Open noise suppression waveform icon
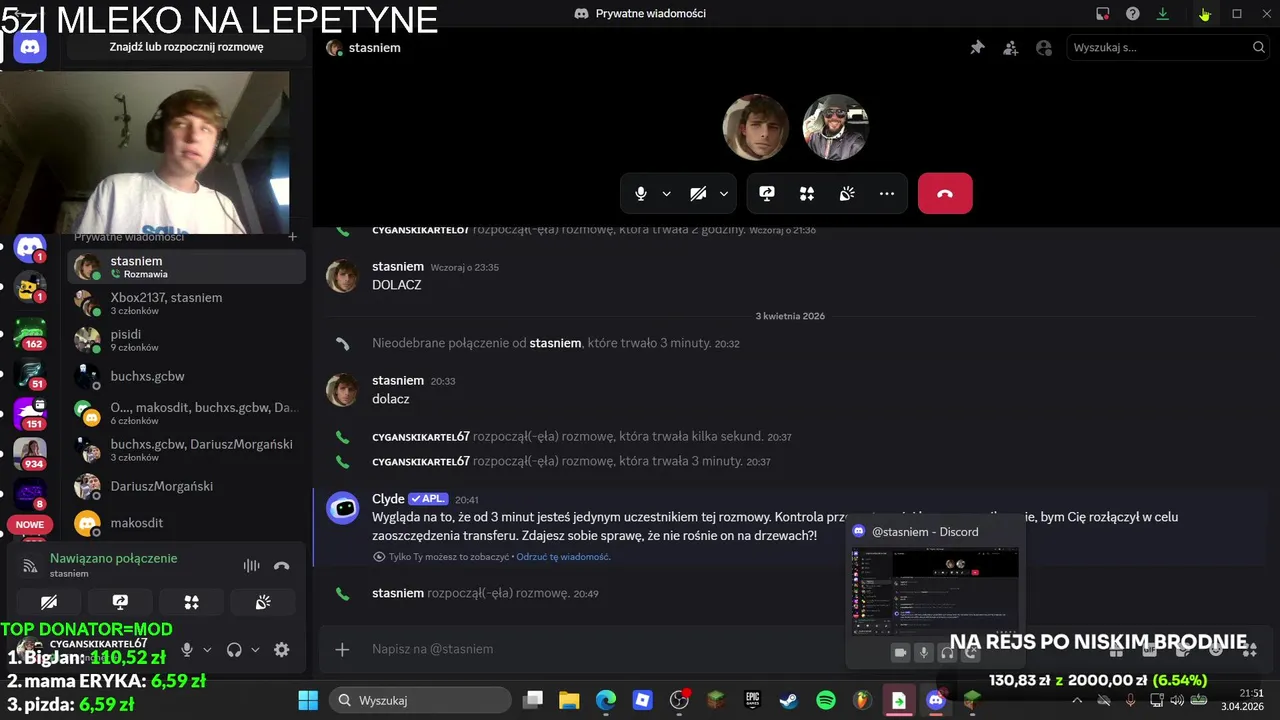 pos(251,565)
